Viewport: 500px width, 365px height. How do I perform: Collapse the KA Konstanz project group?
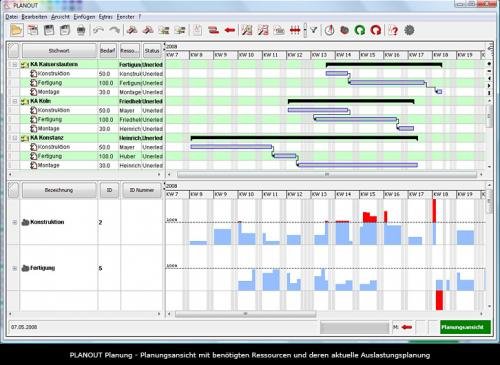(15, 138)
